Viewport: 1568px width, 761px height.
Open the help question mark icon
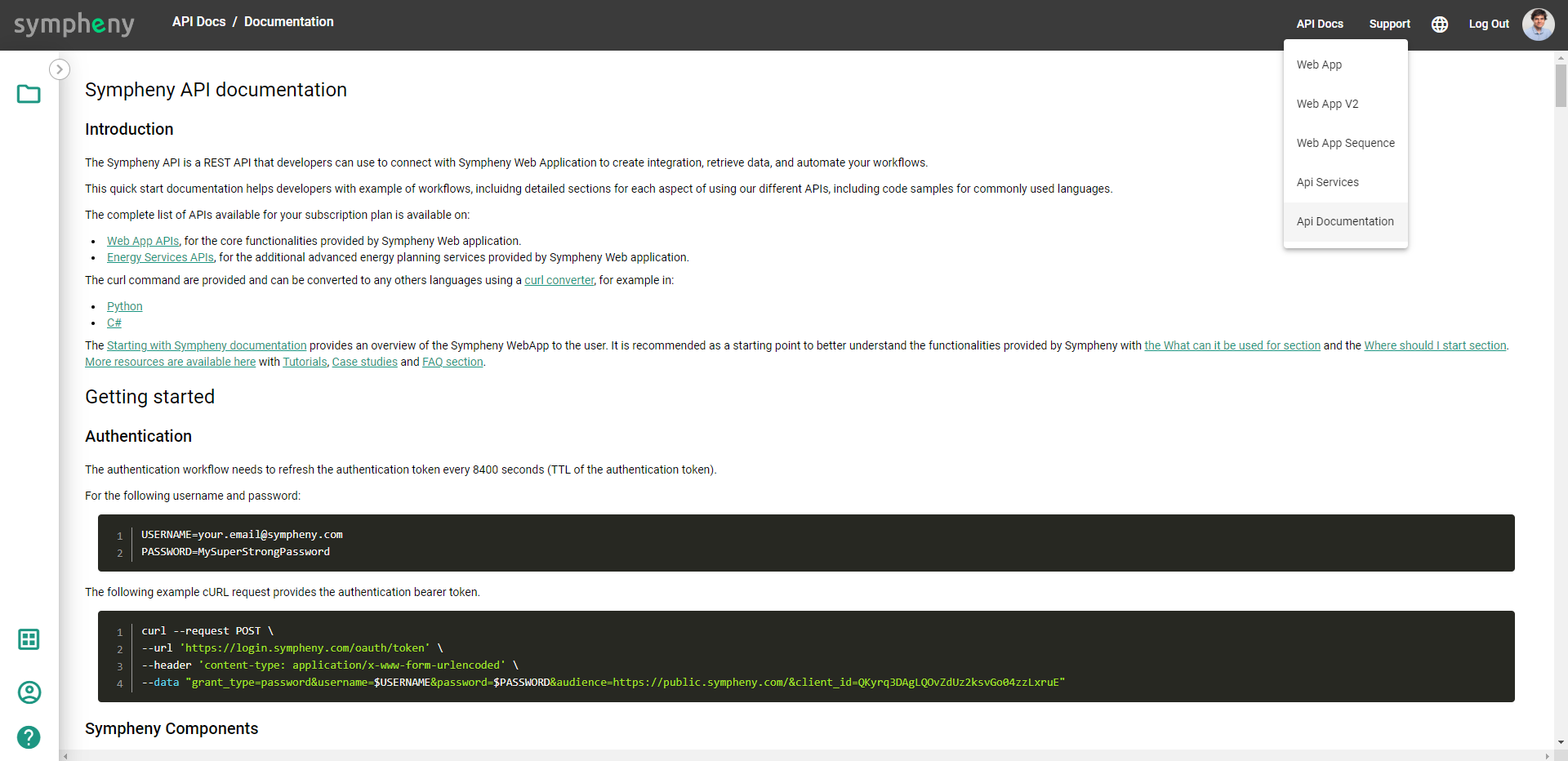29,737
